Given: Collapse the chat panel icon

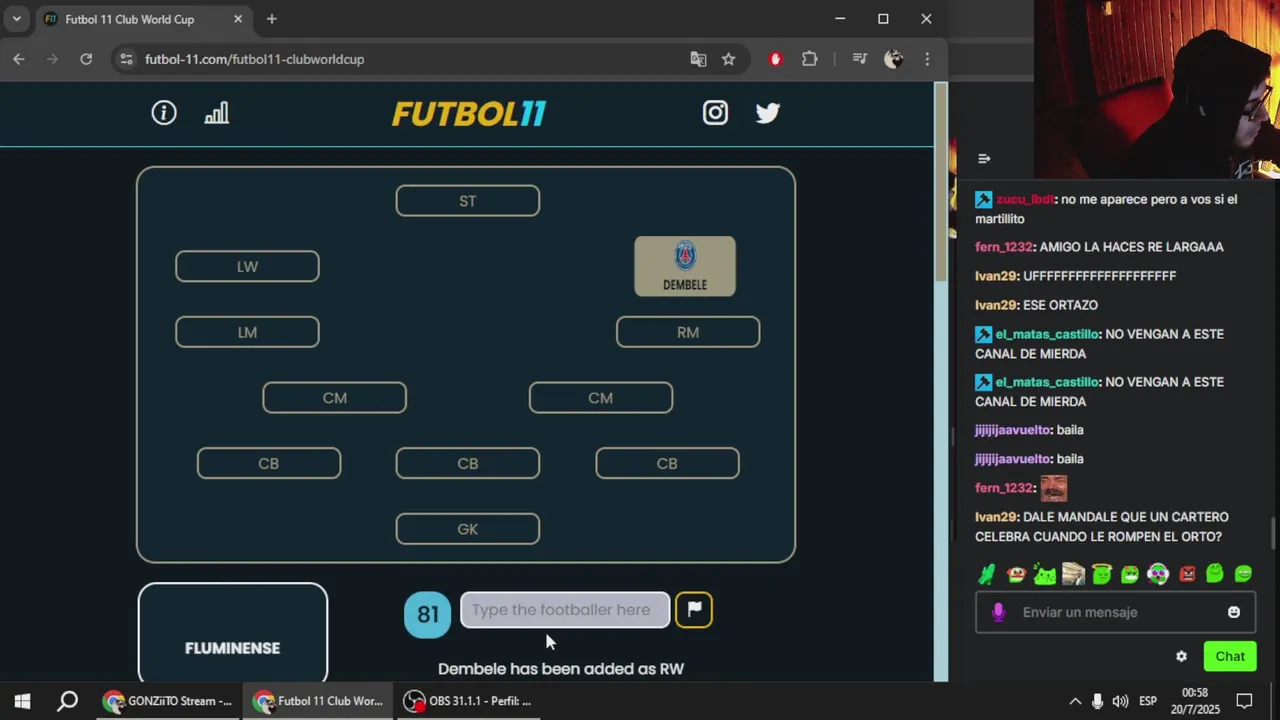Looking at the screenshot, I should 984,158.
